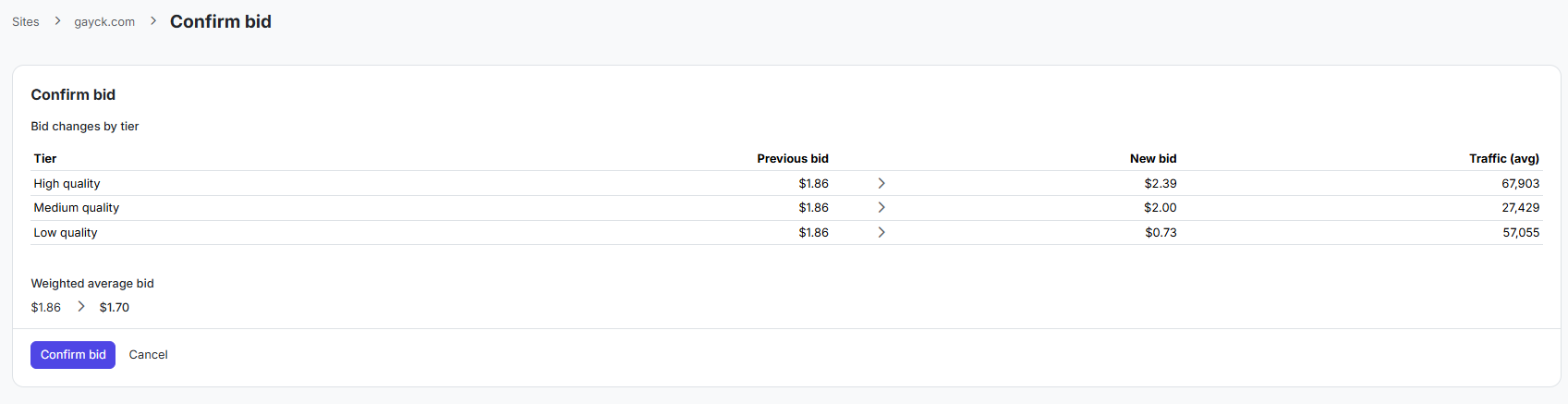Screen dimensions: 1568x404
Task: Go to the gayck.com breadcrumb
Action: coord(104,22)
